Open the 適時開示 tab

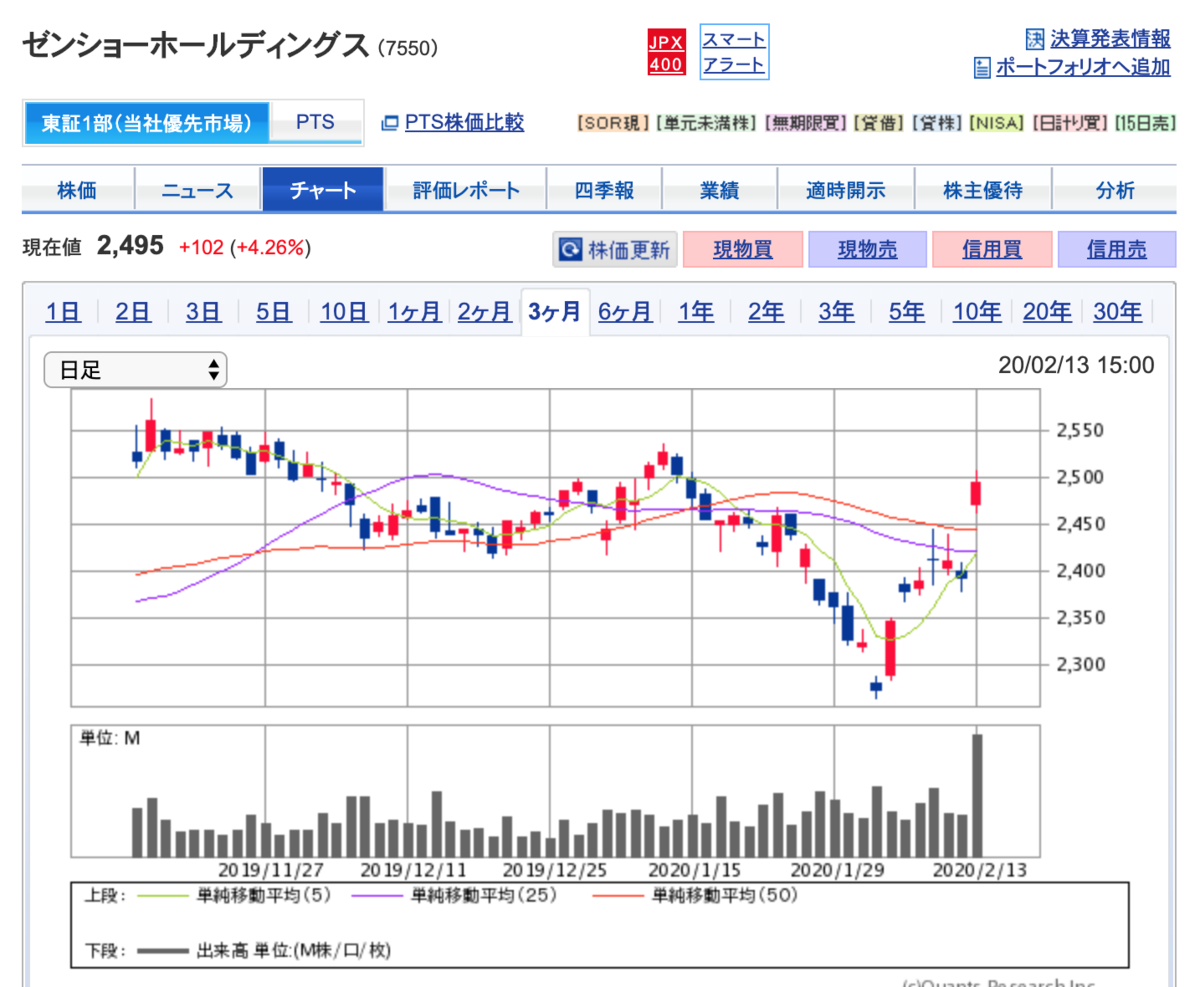[846, 190]
